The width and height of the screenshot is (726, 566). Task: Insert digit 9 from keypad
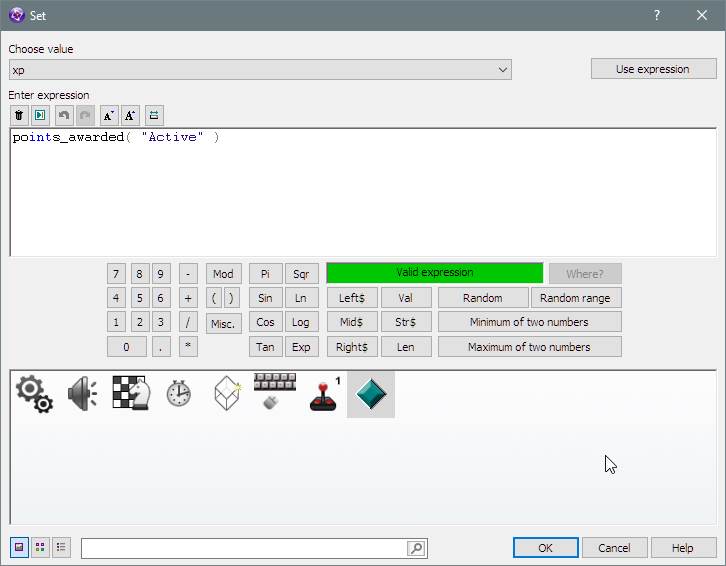(161, 274)
